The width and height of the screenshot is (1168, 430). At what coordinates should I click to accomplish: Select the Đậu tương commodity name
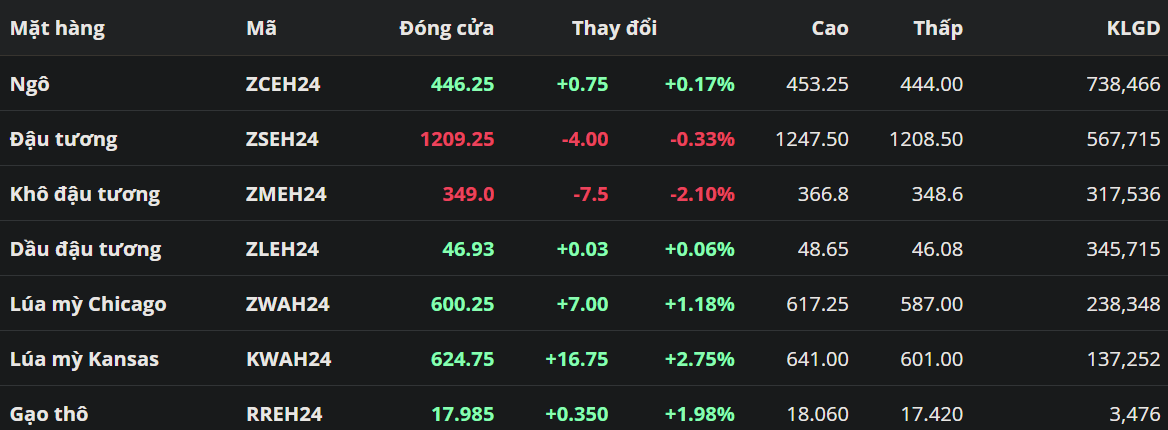[x=63, y=139]
